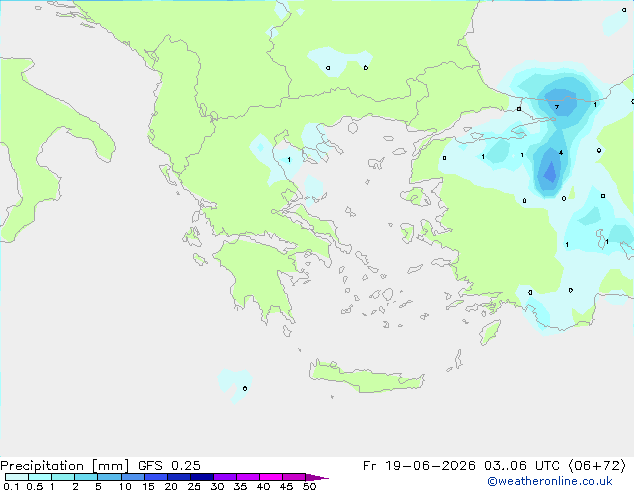Click the legend tick label '10'
Image resolution: width=634 pixels, height=490 pixels.
coord(125,486)
